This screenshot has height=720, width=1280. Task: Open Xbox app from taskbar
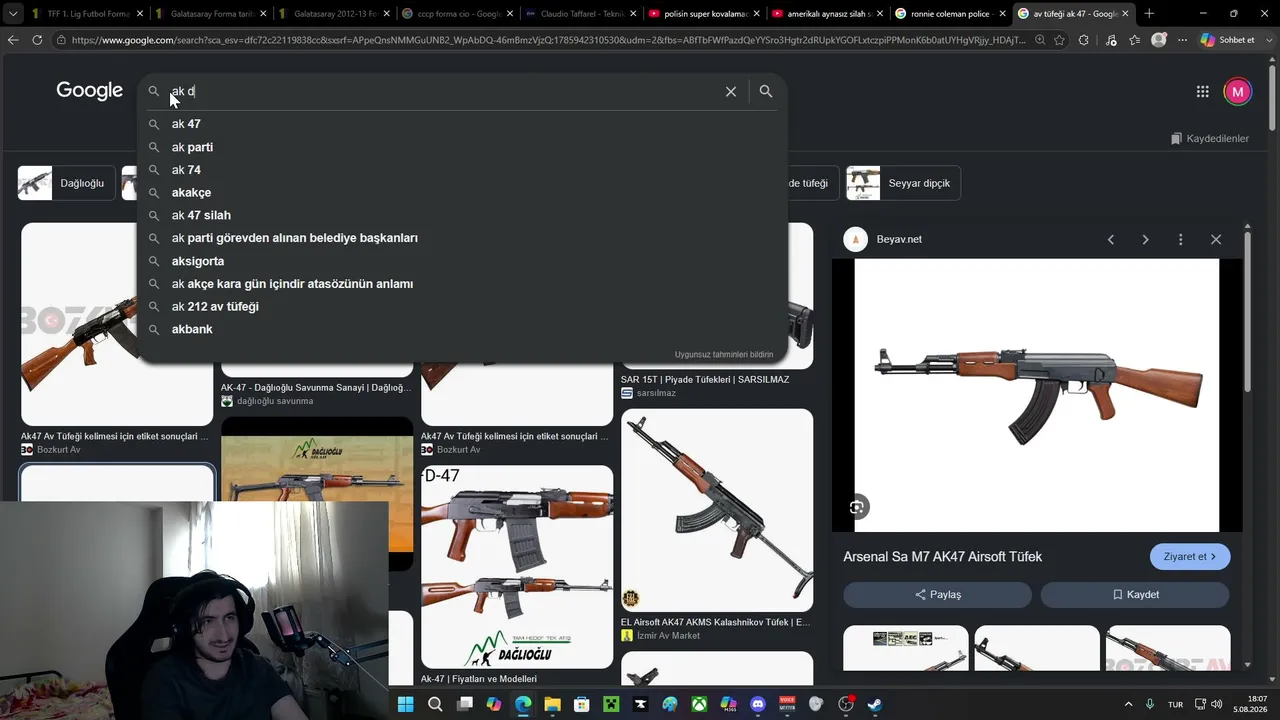tap(699, 704)
